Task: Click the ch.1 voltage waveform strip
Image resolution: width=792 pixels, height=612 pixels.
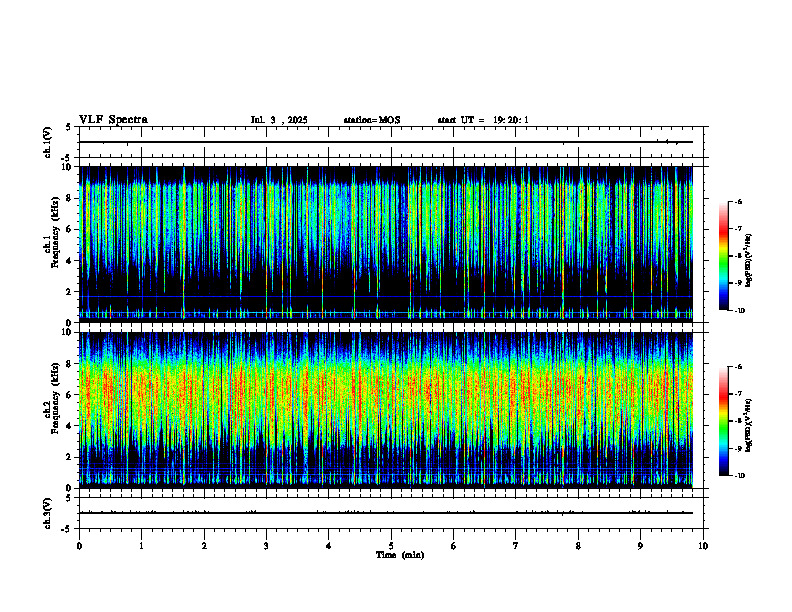Action: [391, 142]
